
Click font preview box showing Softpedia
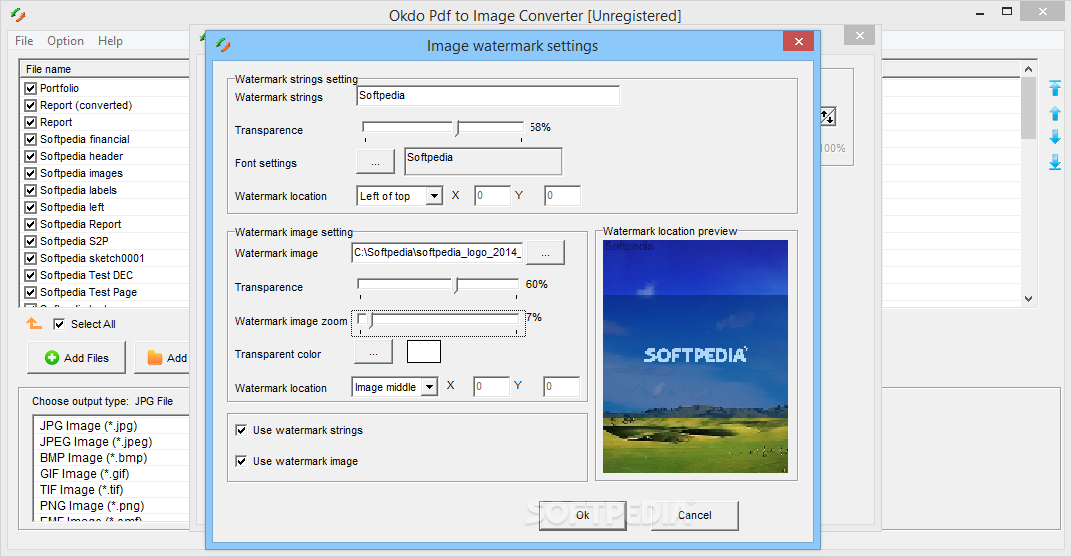(483, 161)
